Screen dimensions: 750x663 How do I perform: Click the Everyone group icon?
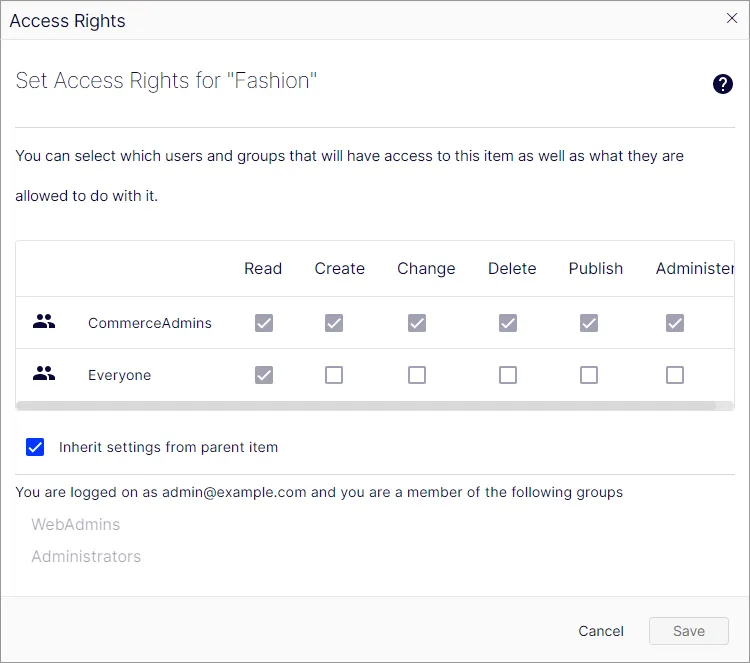(44, 373)
